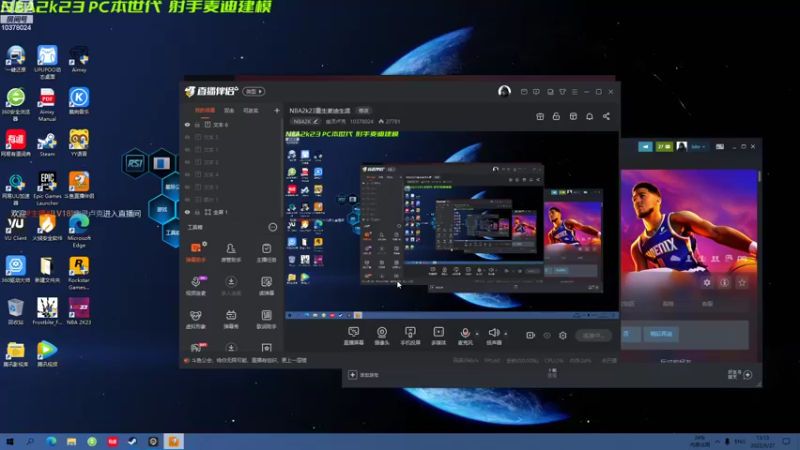The height and width of the screenshot is (450, 800).
Task: Show hidden system tray icons chevron
Action: click(717, 441)
